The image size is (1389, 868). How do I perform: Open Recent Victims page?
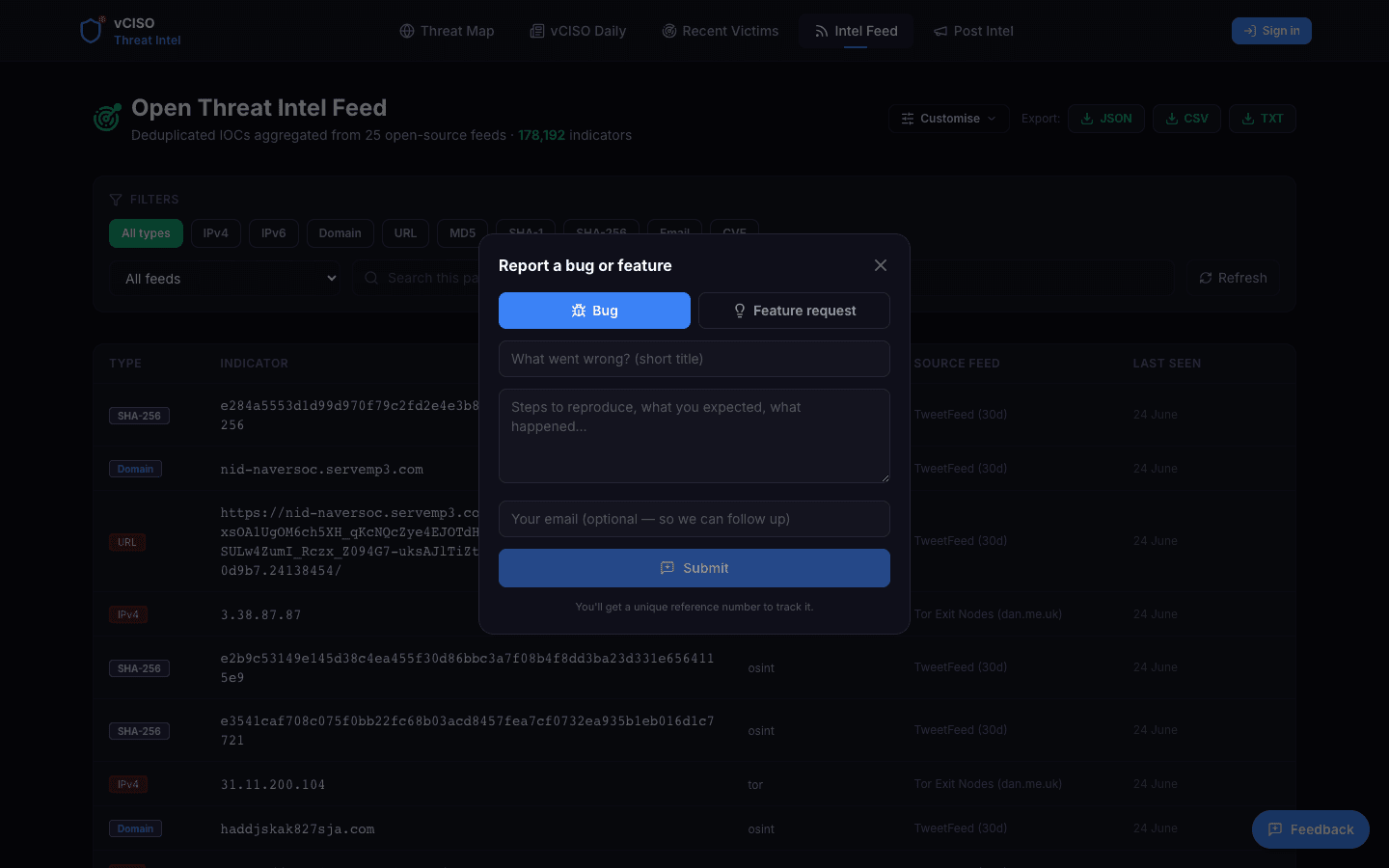click(x=721, y=31)
